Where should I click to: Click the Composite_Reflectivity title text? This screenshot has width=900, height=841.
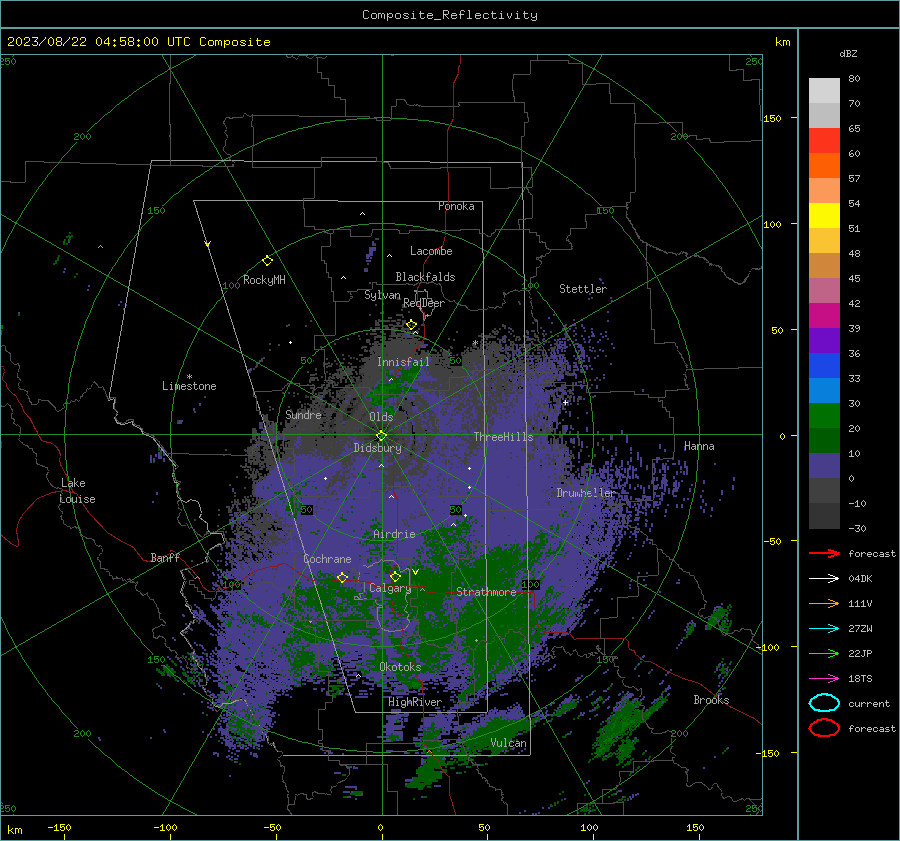click(449, 15)
